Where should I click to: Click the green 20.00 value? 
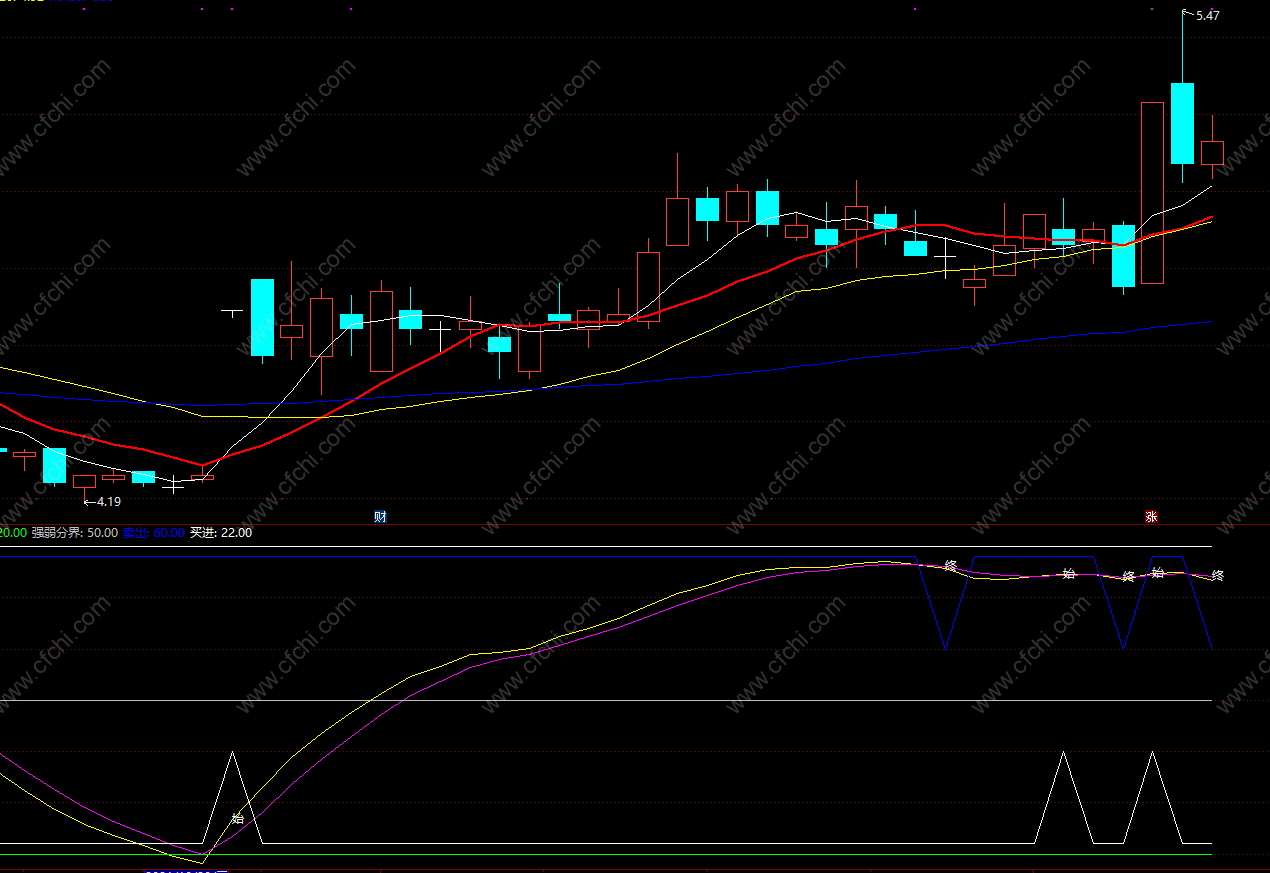coord(13,533)
